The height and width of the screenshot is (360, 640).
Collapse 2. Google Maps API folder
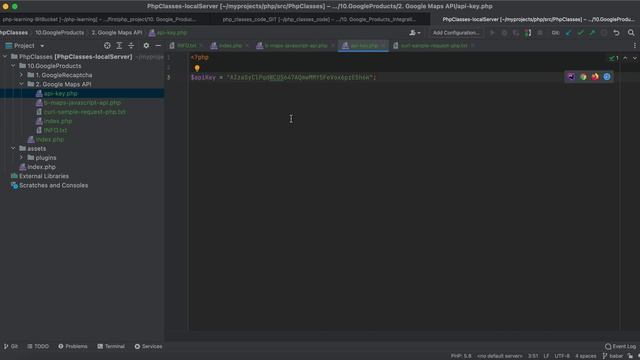click(x=21, y=84)
